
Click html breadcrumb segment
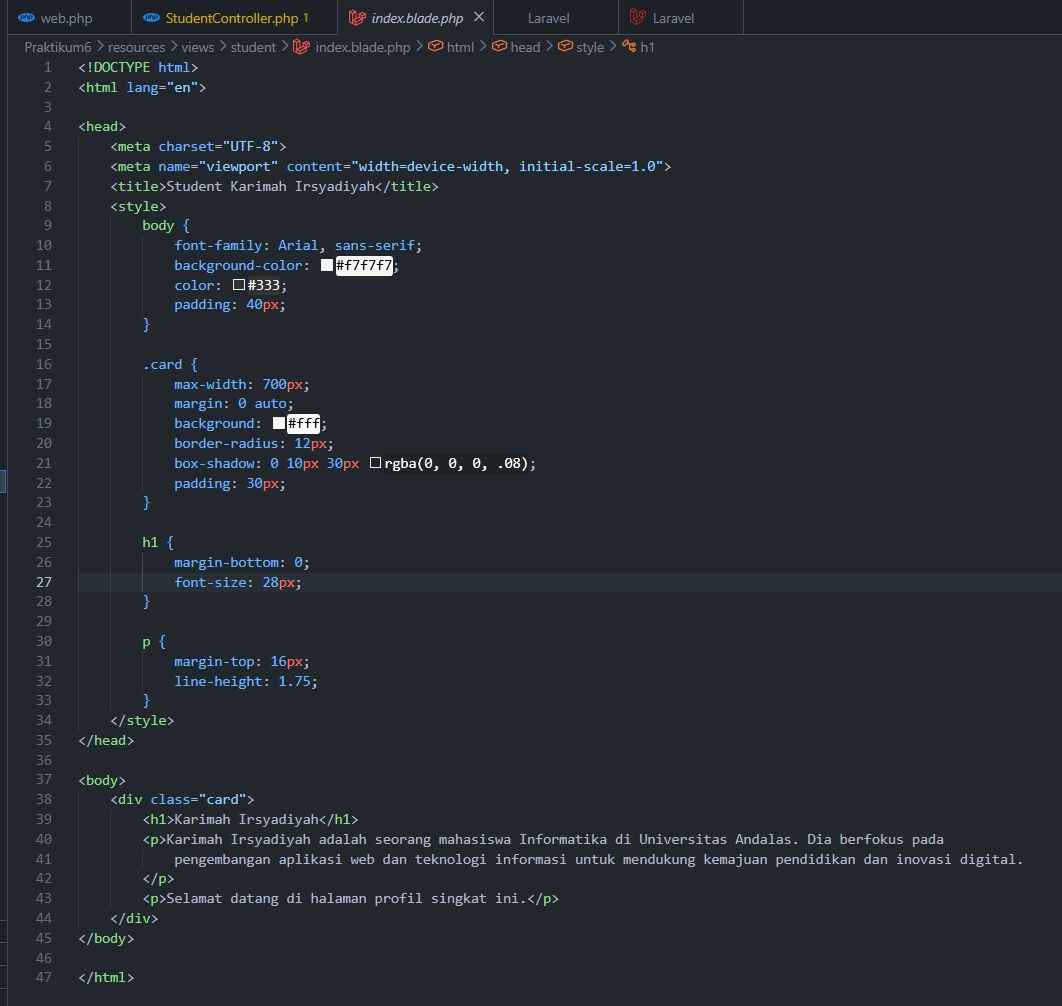pos(460,47)
